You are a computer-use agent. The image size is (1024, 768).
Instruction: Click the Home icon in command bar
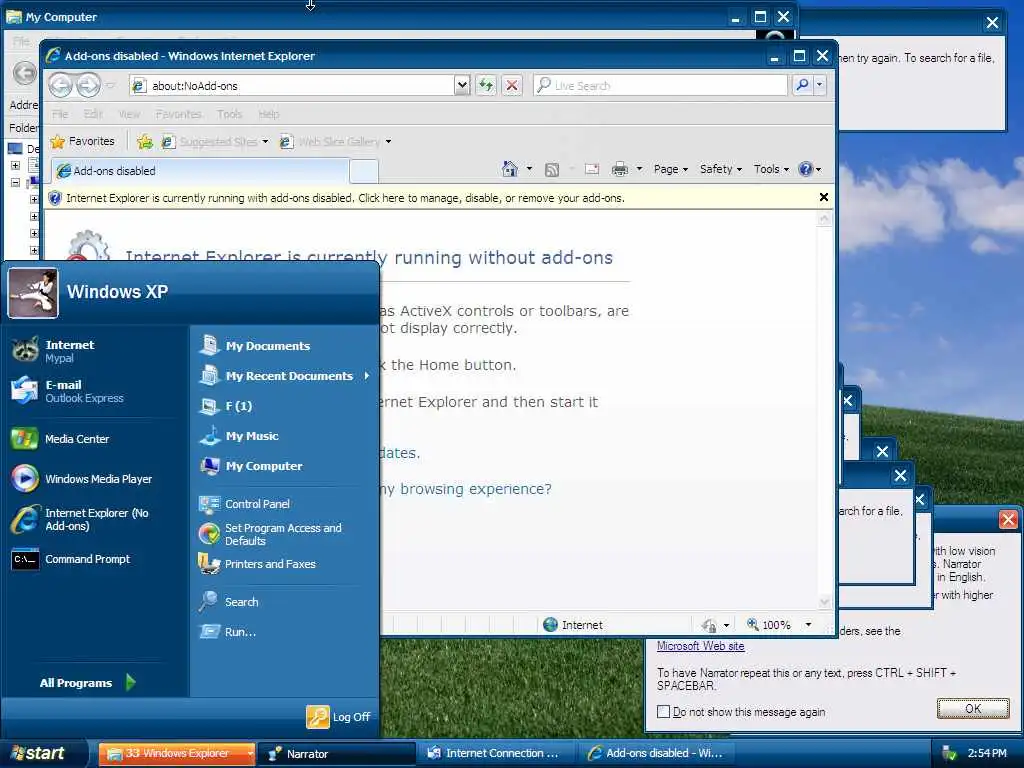[509, 169]
